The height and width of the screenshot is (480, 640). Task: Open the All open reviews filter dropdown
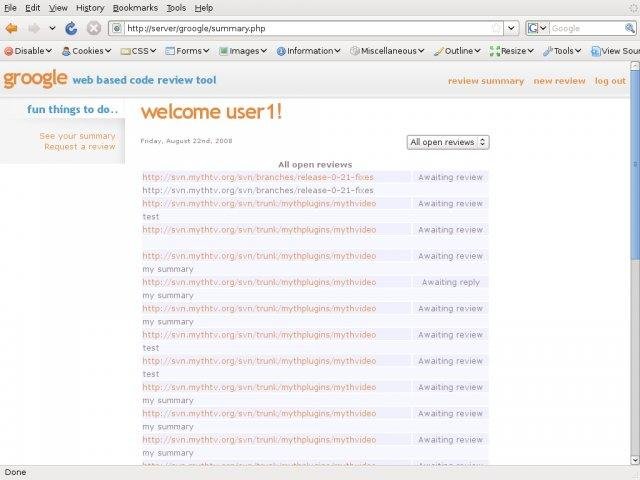coord(448,142)
